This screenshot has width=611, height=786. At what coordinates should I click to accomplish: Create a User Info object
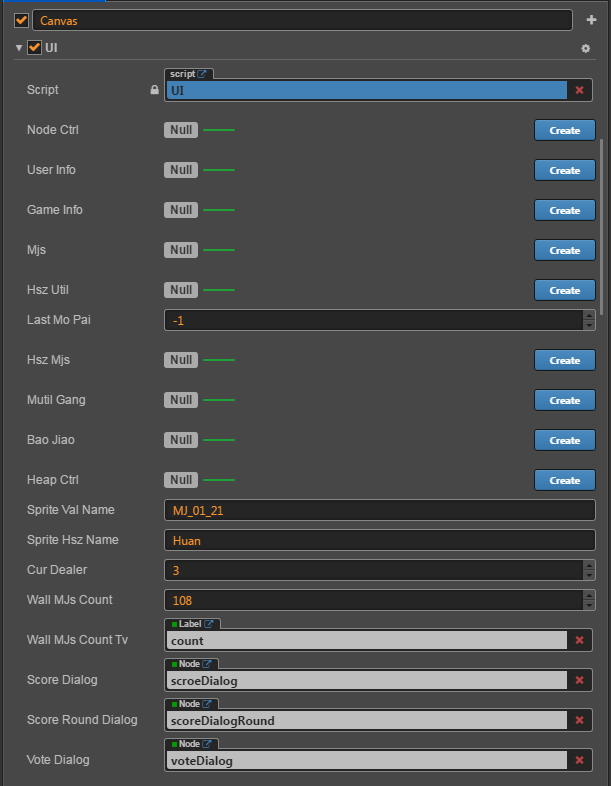[565, 170]
